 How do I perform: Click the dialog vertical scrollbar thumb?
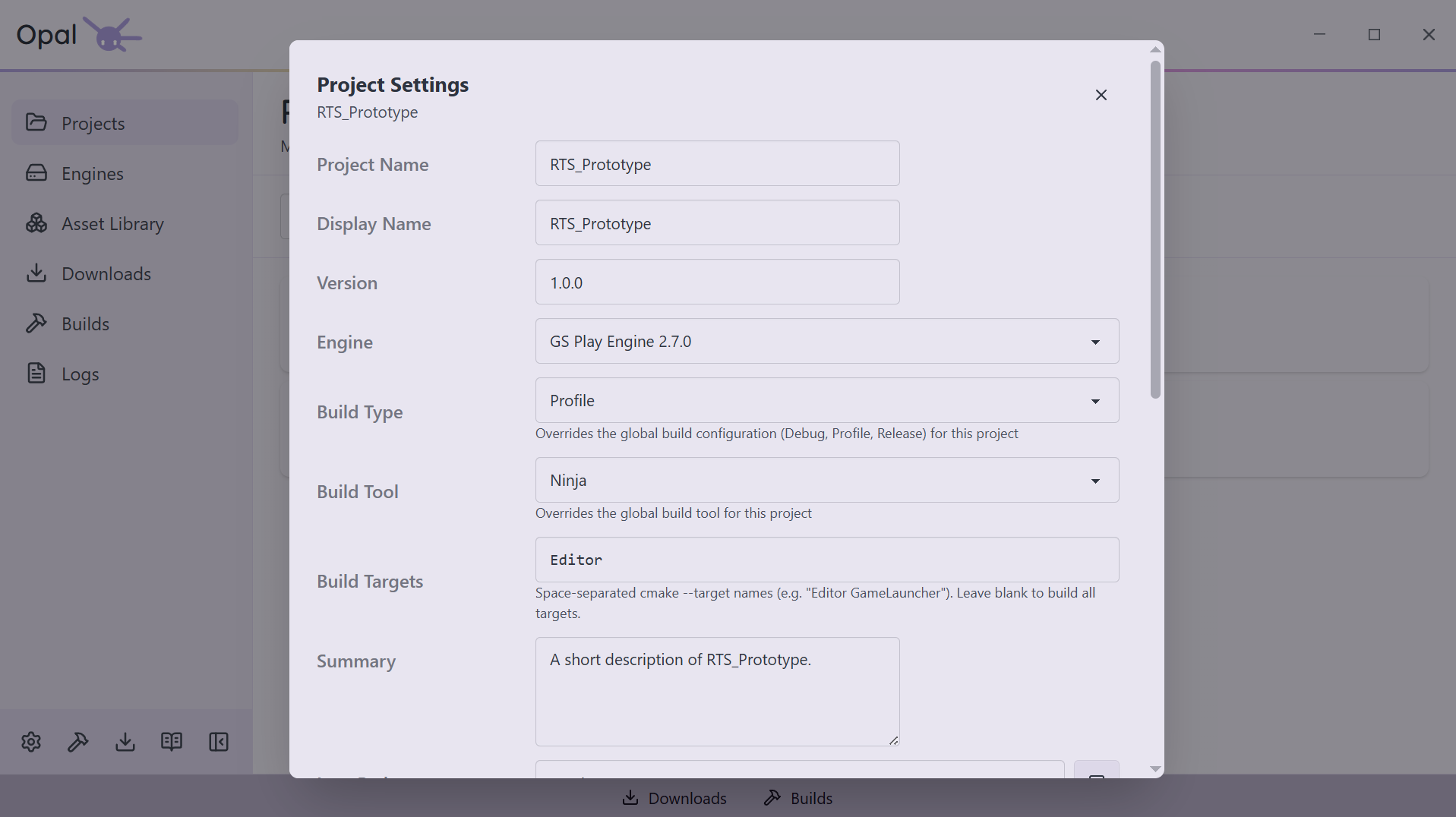click(x=1155, y=229)
